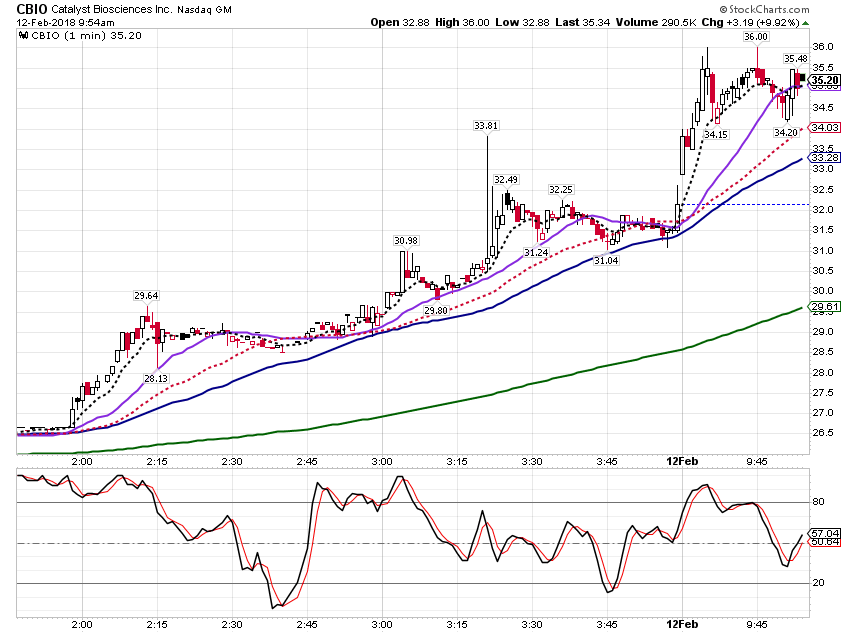
Task: Click the 34.20 price annotation
Action: point(786,132)
